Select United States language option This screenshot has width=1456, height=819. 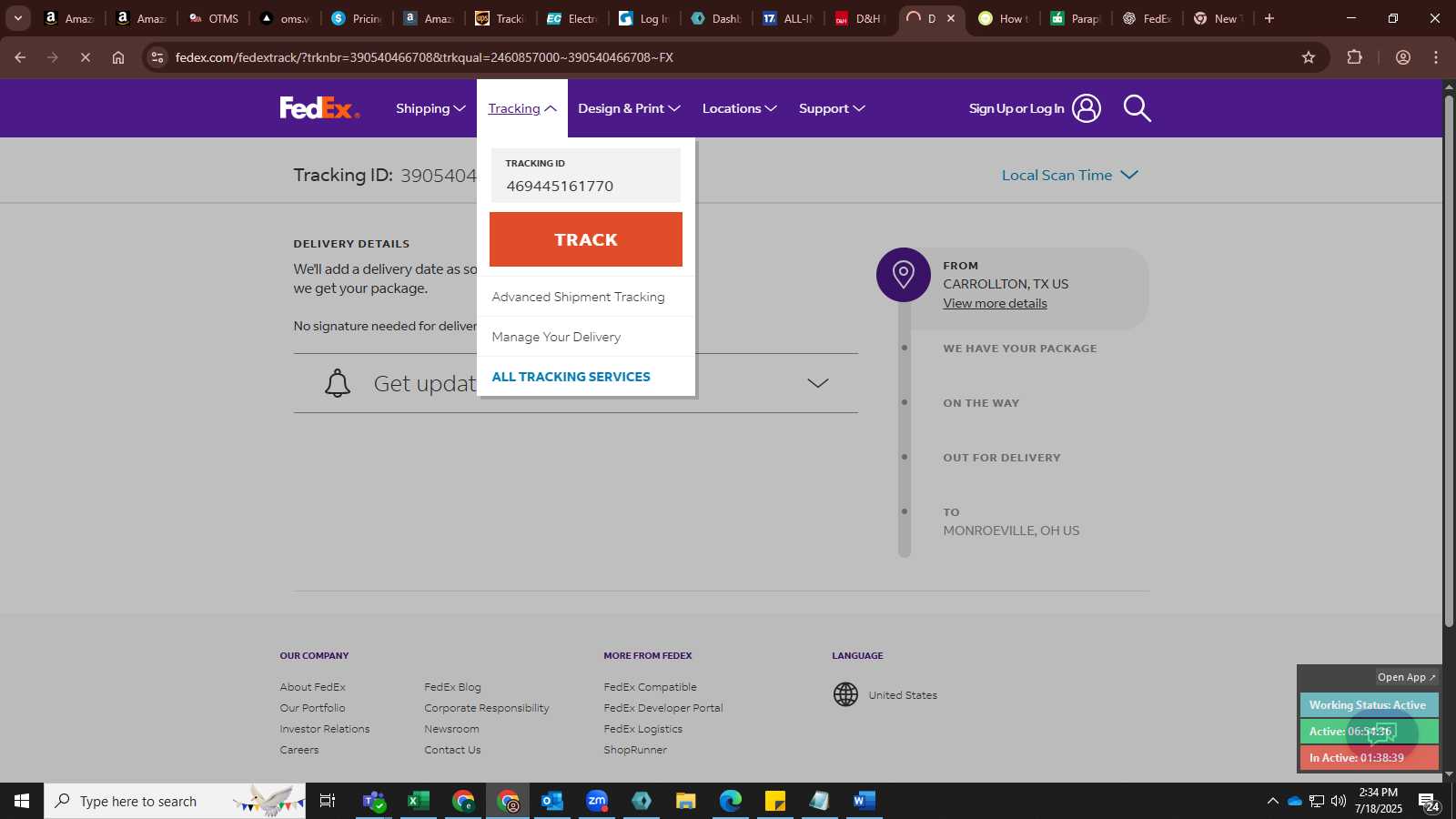point(903,695)
